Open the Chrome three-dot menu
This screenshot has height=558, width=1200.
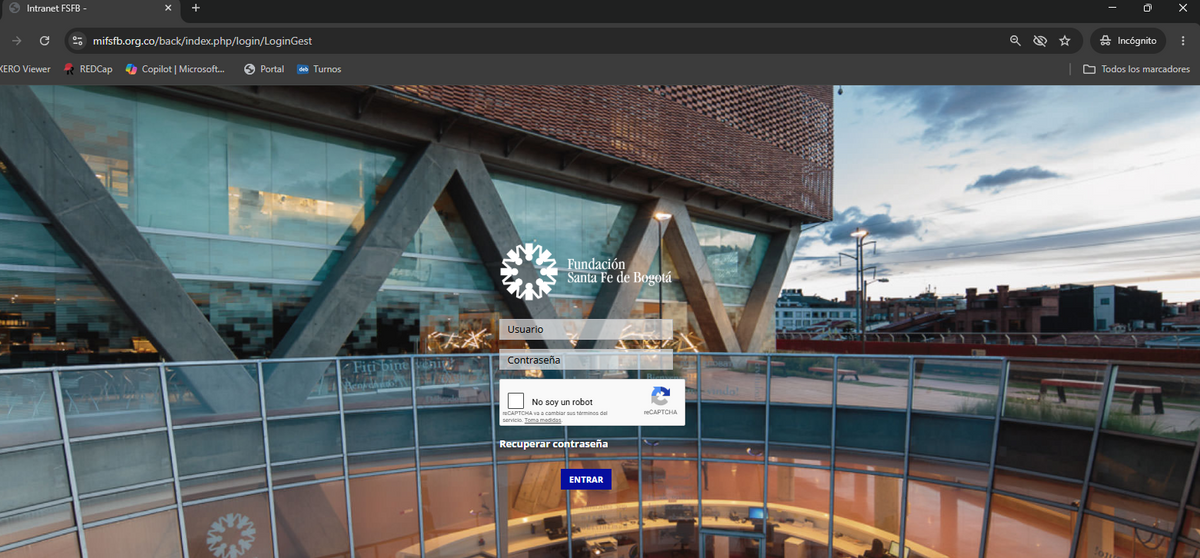(x=1185, y=41)
